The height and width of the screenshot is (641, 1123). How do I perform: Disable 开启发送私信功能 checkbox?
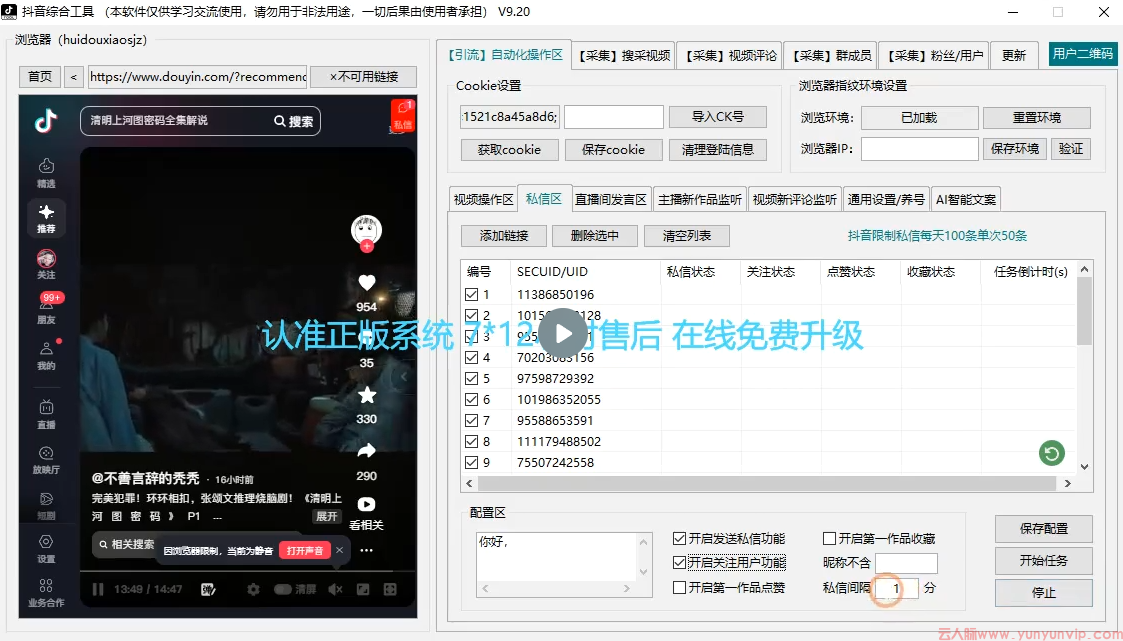tap(680, 539)
